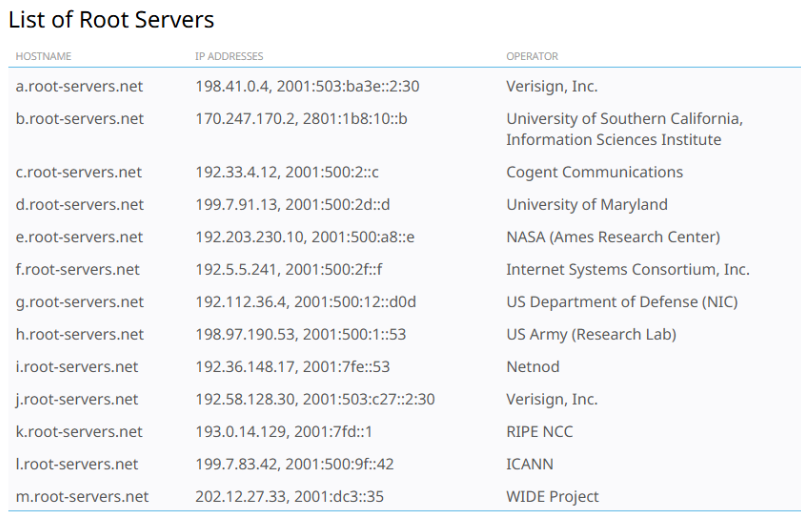
Task: Click IP cell 199.7.91.13, 2001:500:2d::d
Action: click(293, 204)
